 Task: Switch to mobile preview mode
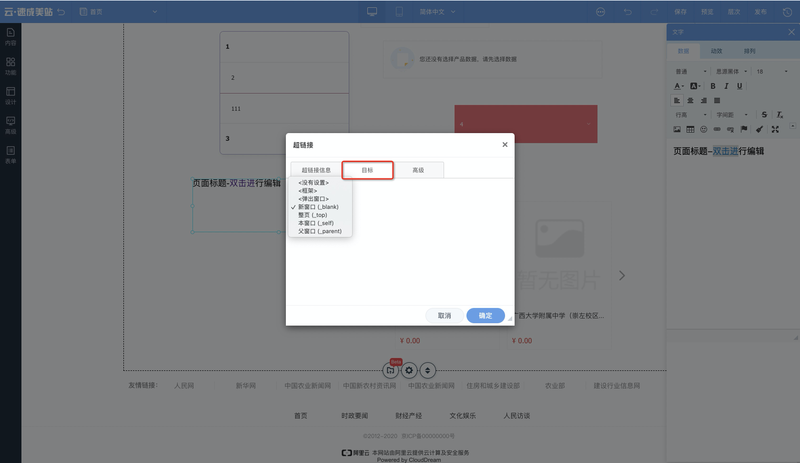click(x=399, y=12)
